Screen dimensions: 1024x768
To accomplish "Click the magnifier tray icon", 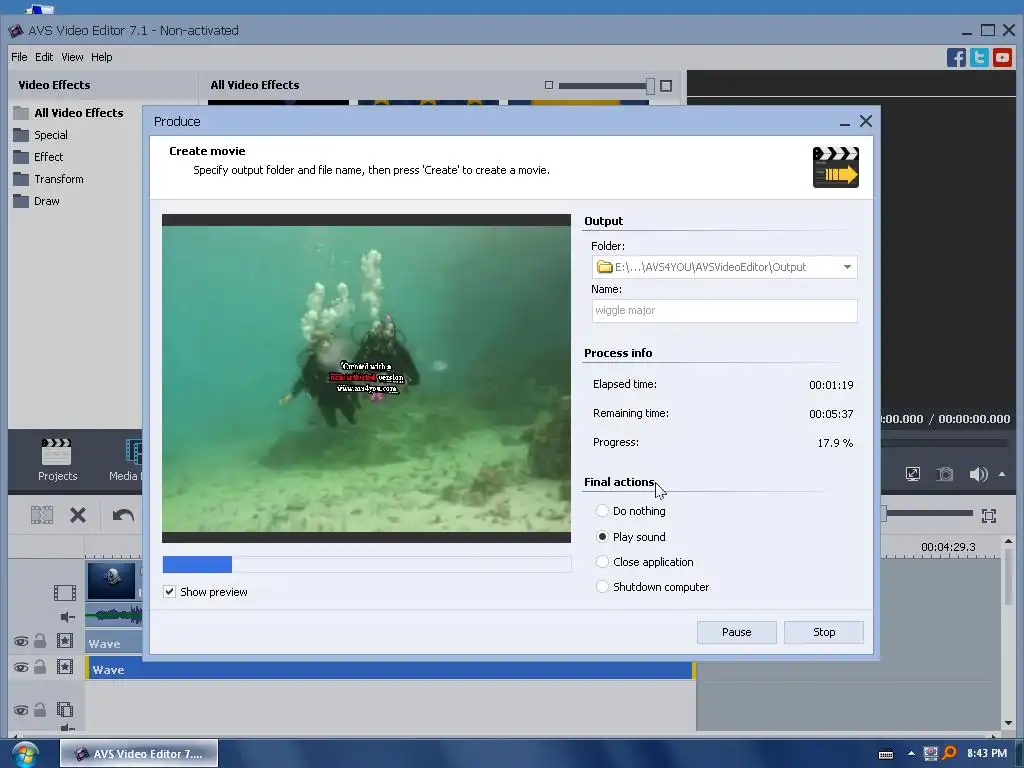I will click(x=949, y=753).
